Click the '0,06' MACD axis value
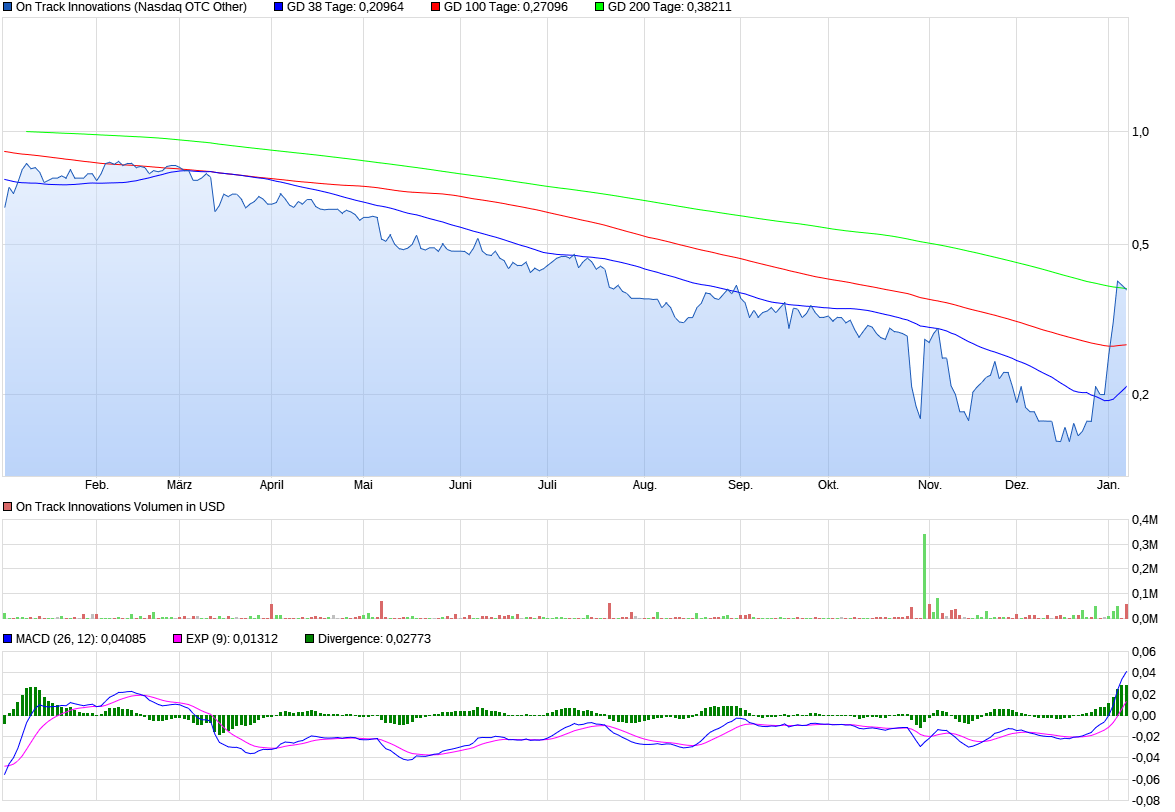 (1144, 652)
